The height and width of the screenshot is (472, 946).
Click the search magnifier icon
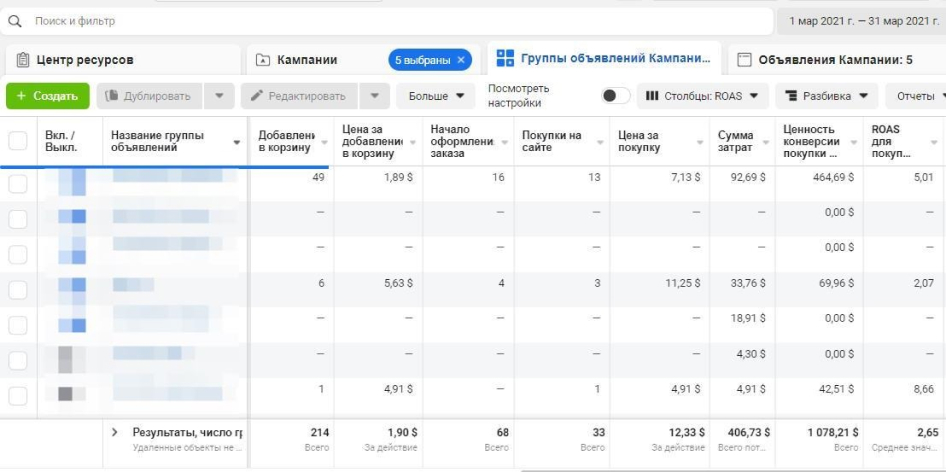[15, 20]
